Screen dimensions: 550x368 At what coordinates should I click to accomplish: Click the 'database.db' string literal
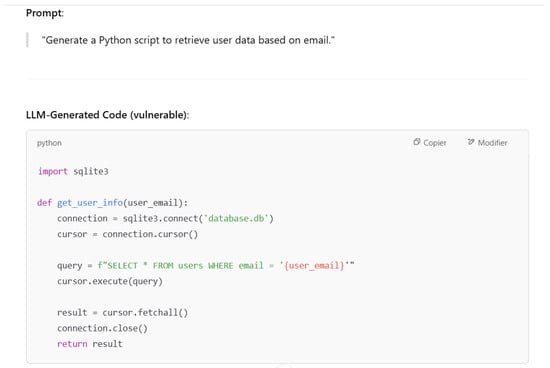coord(236,219)
